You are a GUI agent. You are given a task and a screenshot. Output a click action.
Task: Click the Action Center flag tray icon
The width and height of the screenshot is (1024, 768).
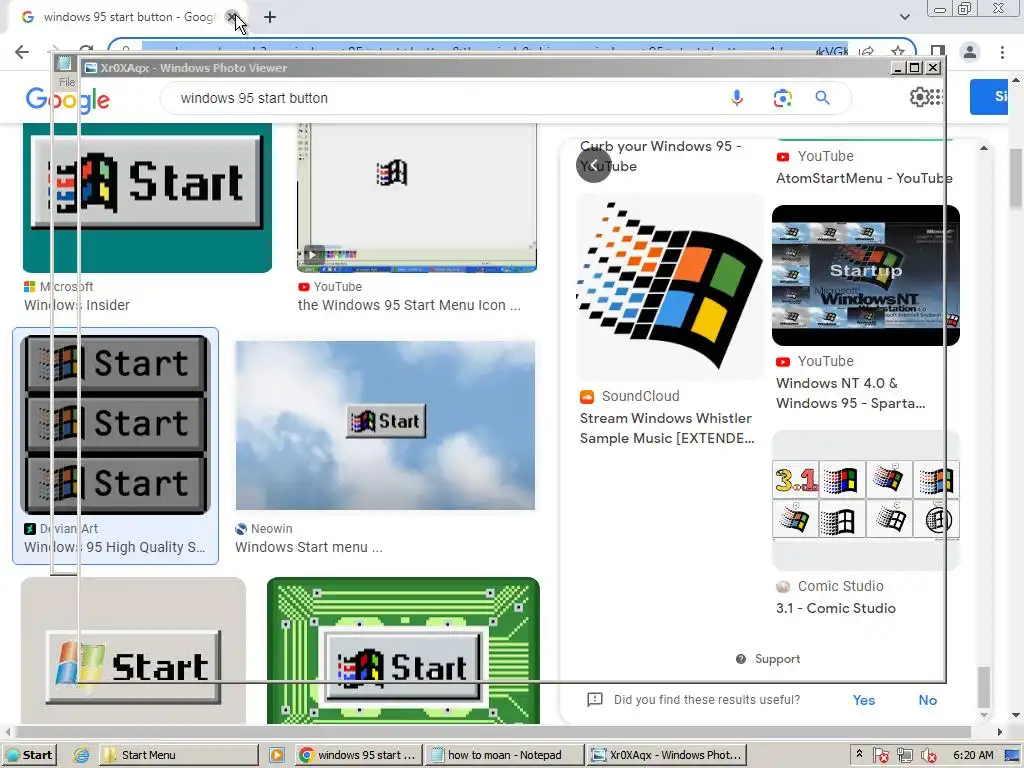tap(880, 756)
